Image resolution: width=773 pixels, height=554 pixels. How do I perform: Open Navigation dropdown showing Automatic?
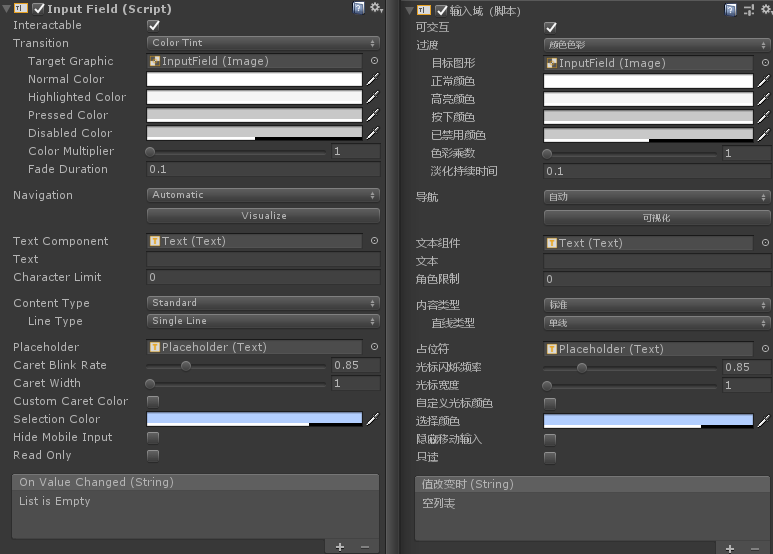pyautogui.click(x=263, y=195)
